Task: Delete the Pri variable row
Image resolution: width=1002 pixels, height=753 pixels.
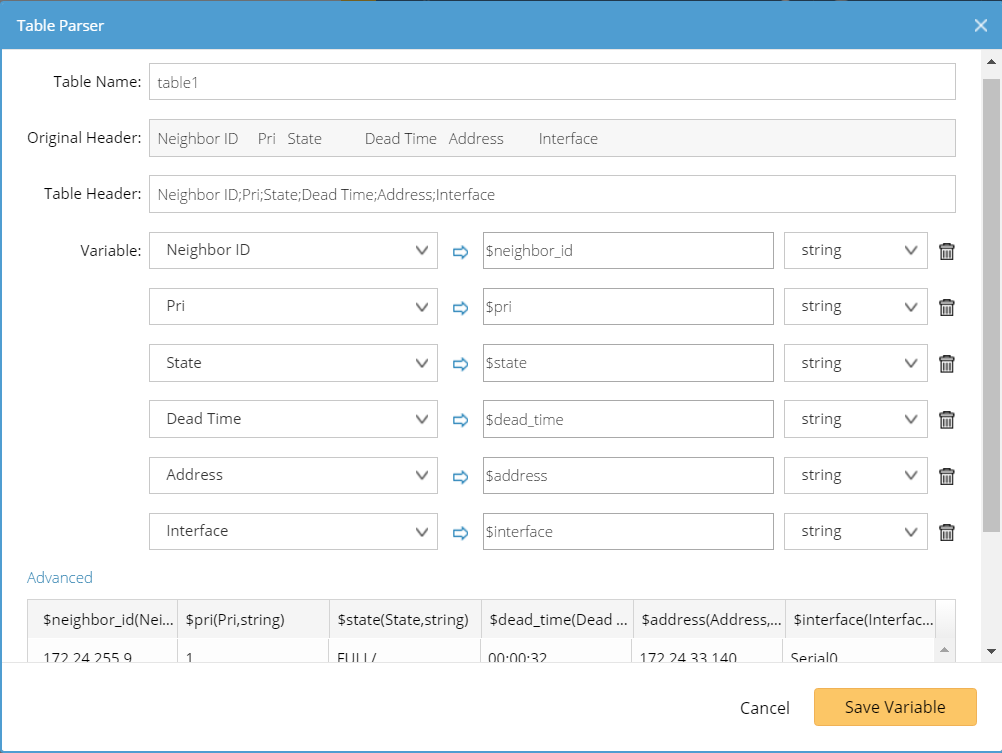Action: (946, 307)
